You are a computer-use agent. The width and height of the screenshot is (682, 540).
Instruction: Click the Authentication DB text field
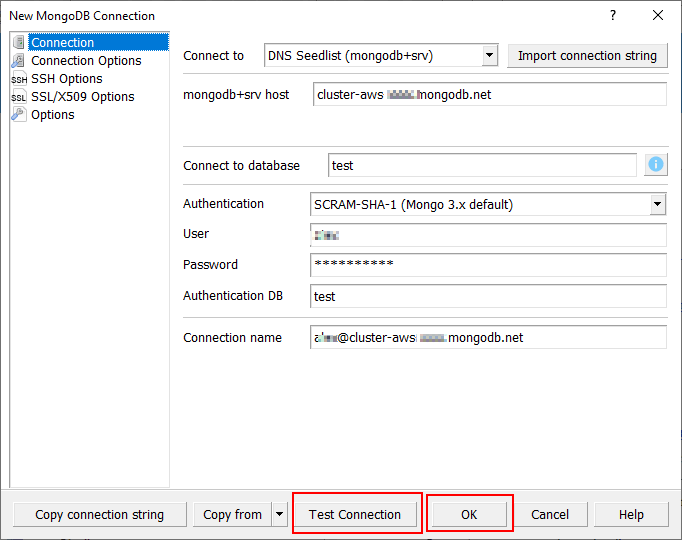coord(488,297)
